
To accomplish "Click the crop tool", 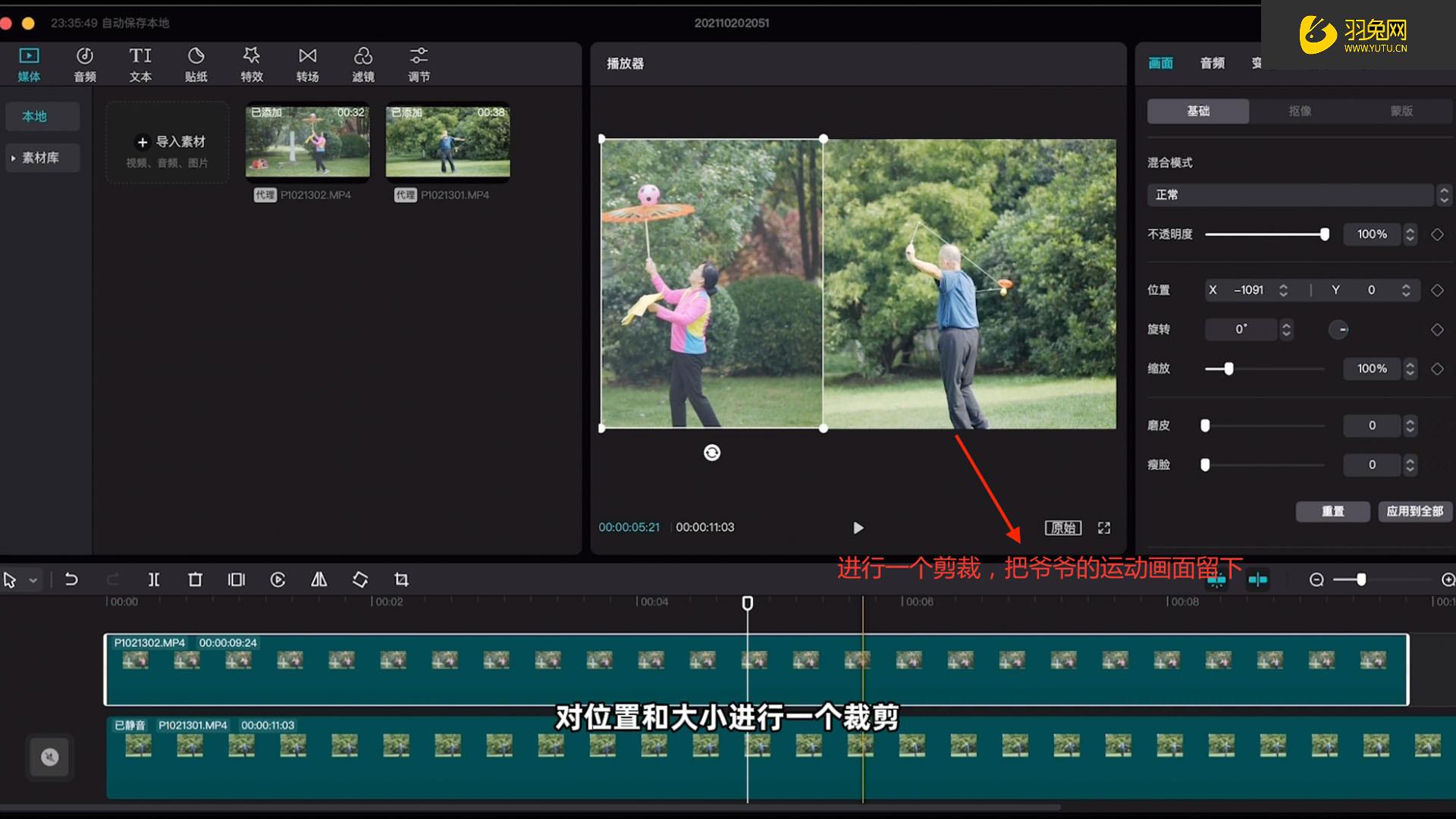I will 401,580.
